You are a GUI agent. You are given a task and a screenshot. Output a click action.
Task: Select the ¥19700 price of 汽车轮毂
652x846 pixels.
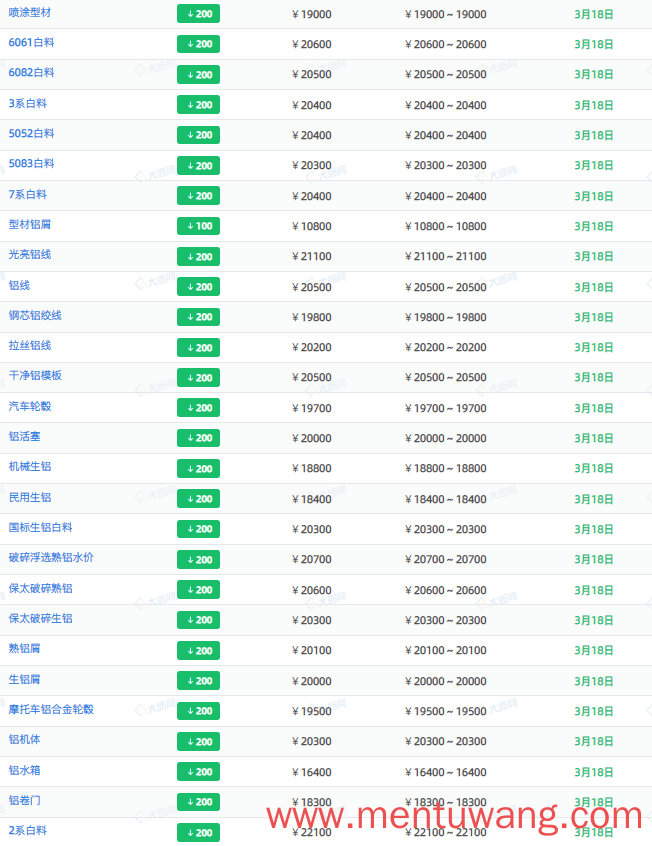pos(312,408)
